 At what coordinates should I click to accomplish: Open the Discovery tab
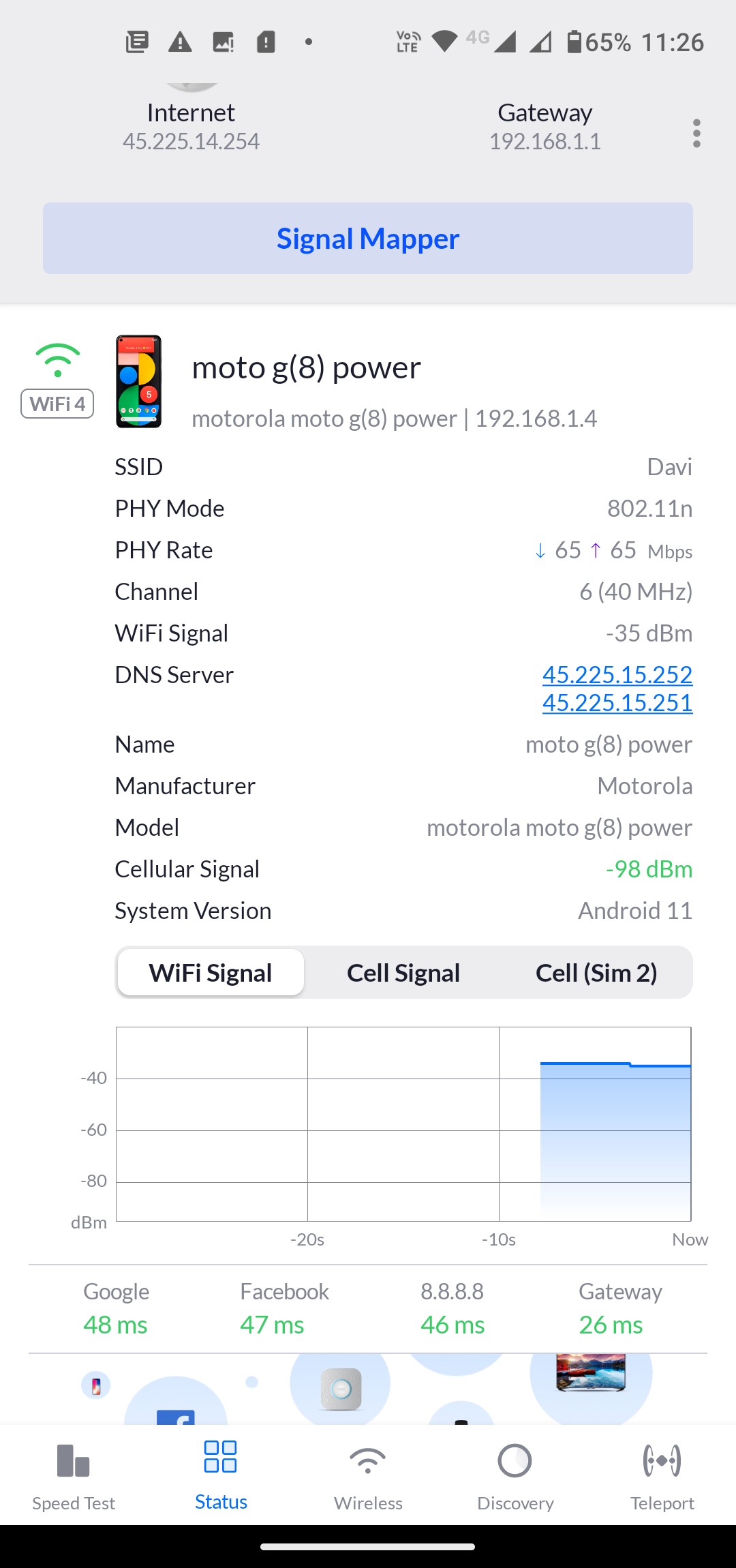pos(515,1476)
